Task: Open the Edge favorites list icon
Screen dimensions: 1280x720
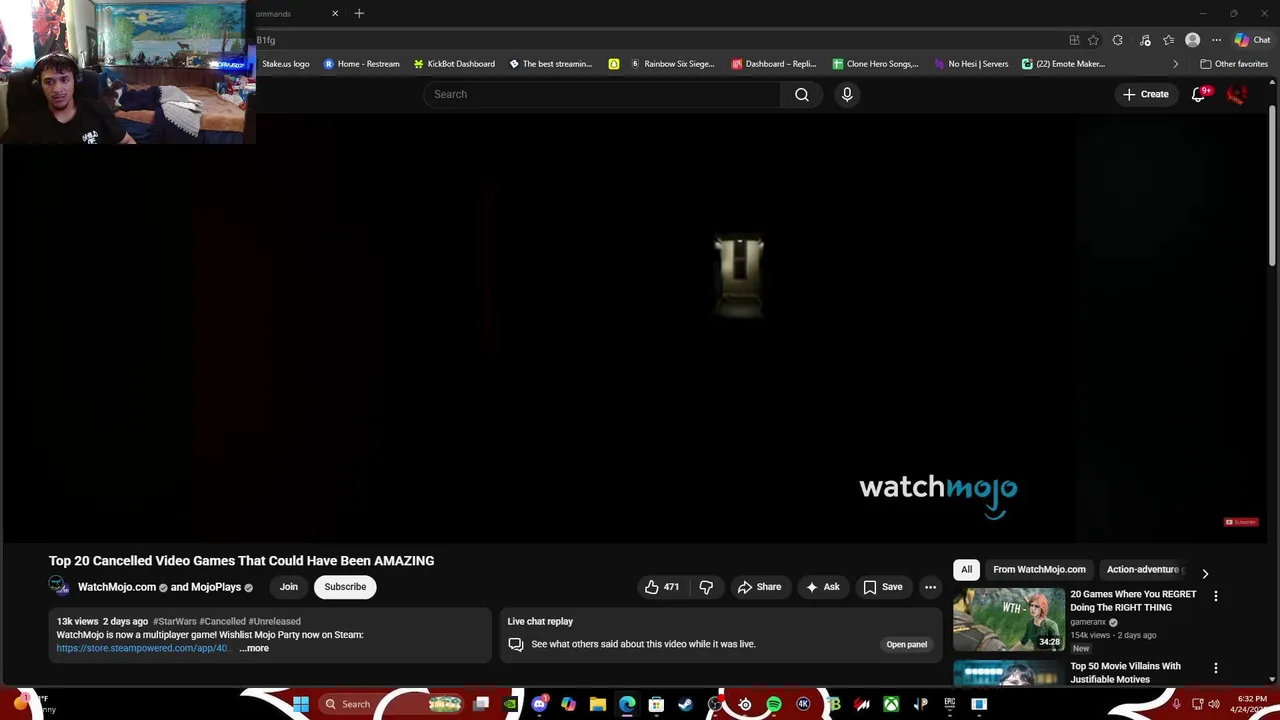Action: tap(1168, 40)
